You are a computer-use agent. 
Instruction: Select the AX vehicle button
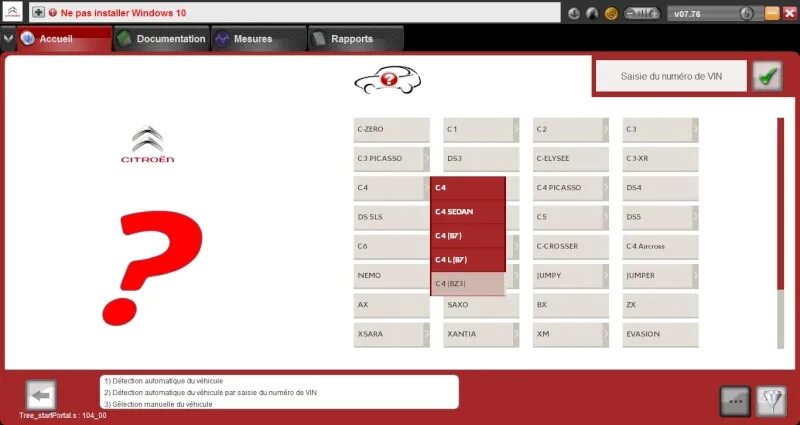(x=391, y=305)
